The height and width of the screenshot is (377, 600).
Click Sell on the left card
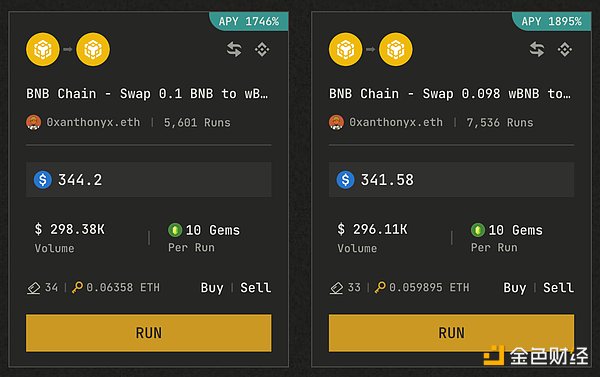tap(256, 288)
